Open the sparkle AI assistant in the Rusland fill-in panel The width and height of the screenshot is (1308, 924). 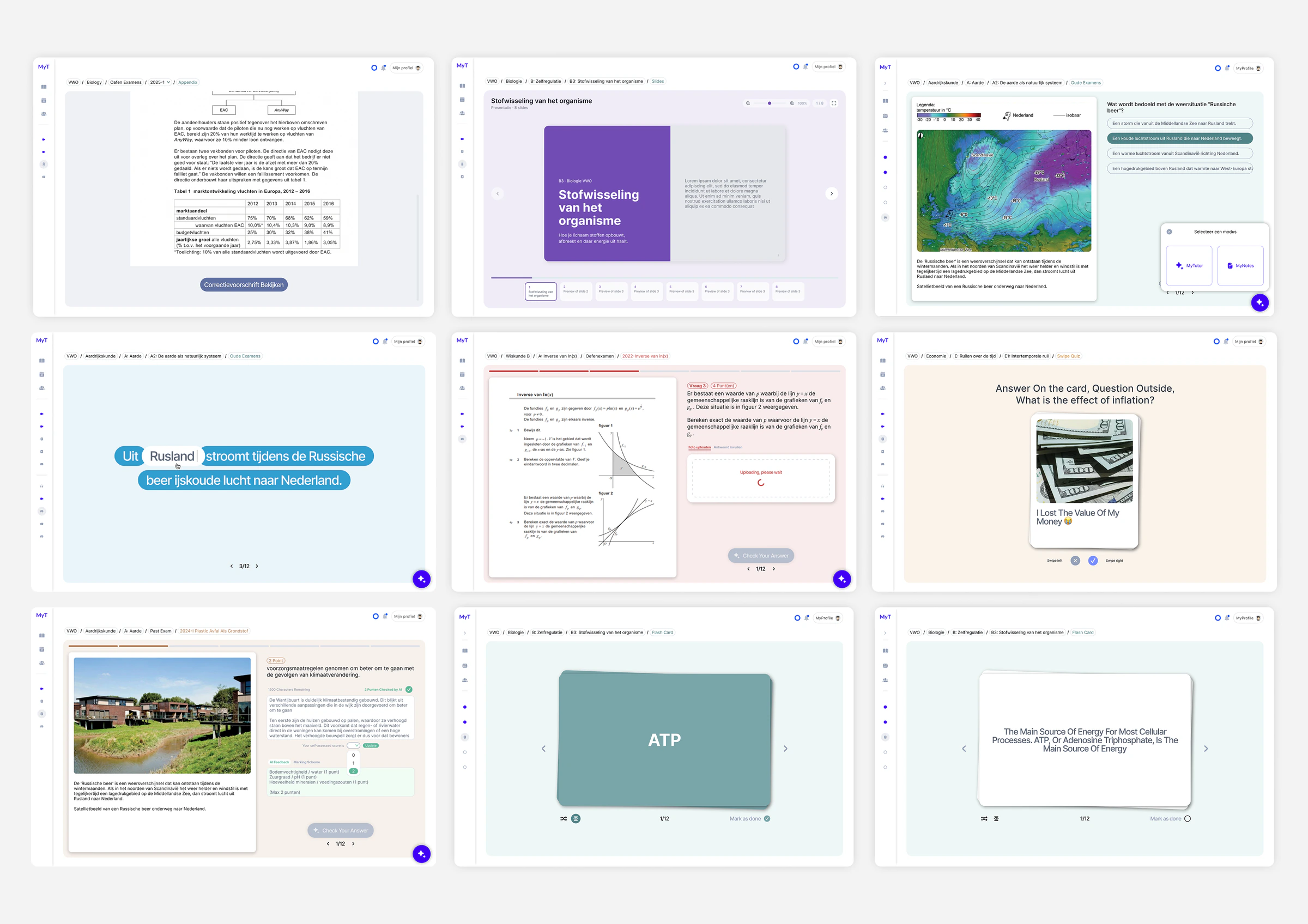click(x=422, y=579)
